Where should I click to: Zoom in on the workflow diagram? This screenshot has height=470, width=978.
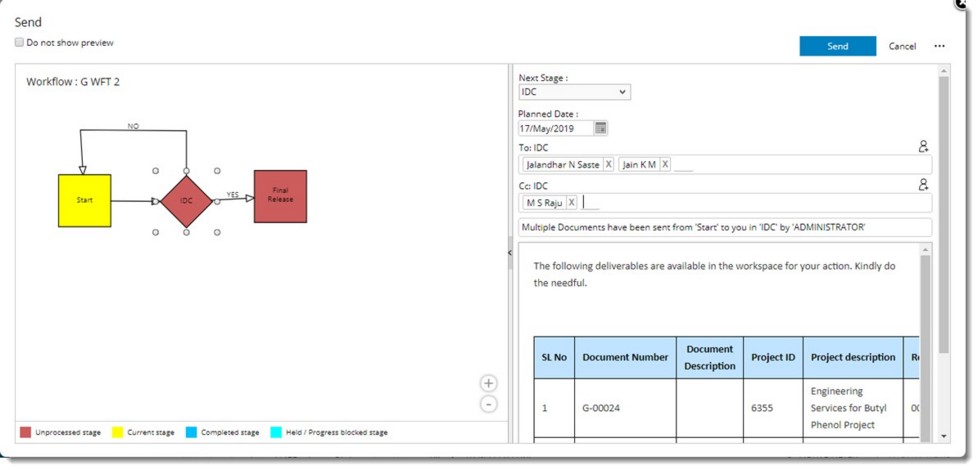pyautogui.click(x=488, y=383)
